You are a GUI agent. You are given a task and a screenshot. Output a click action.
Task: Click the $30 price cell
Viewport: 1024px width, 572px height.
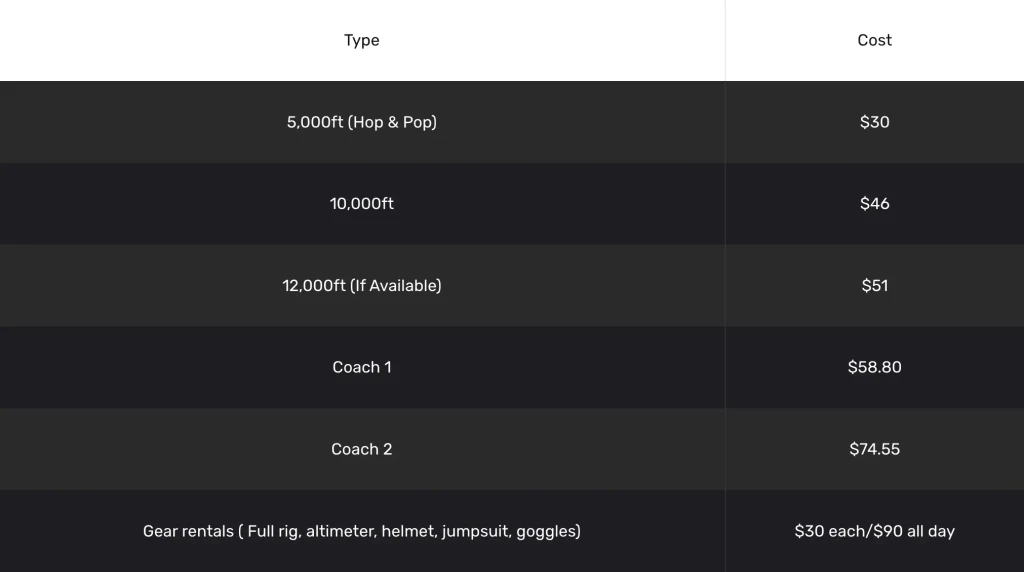874,122
